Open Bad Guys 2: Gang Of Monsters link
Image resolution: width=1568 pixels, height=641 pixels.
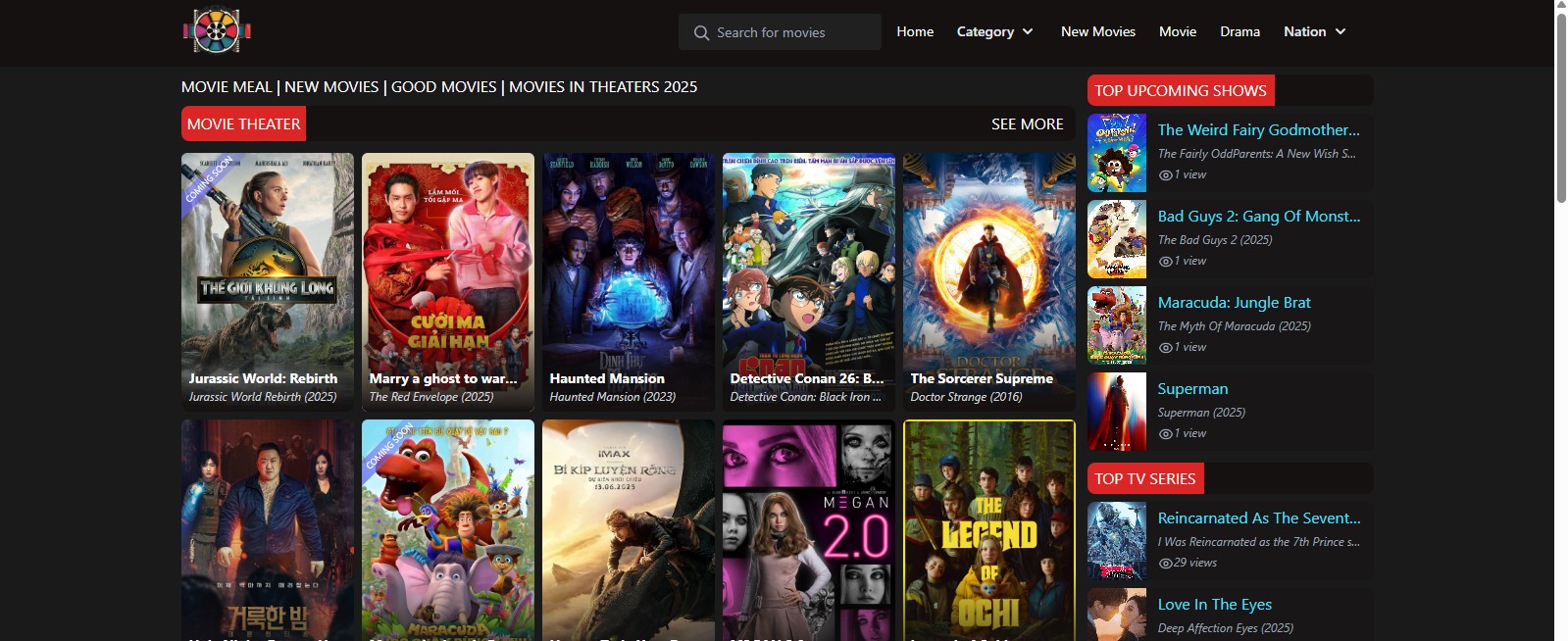[x=1258, y=216]
